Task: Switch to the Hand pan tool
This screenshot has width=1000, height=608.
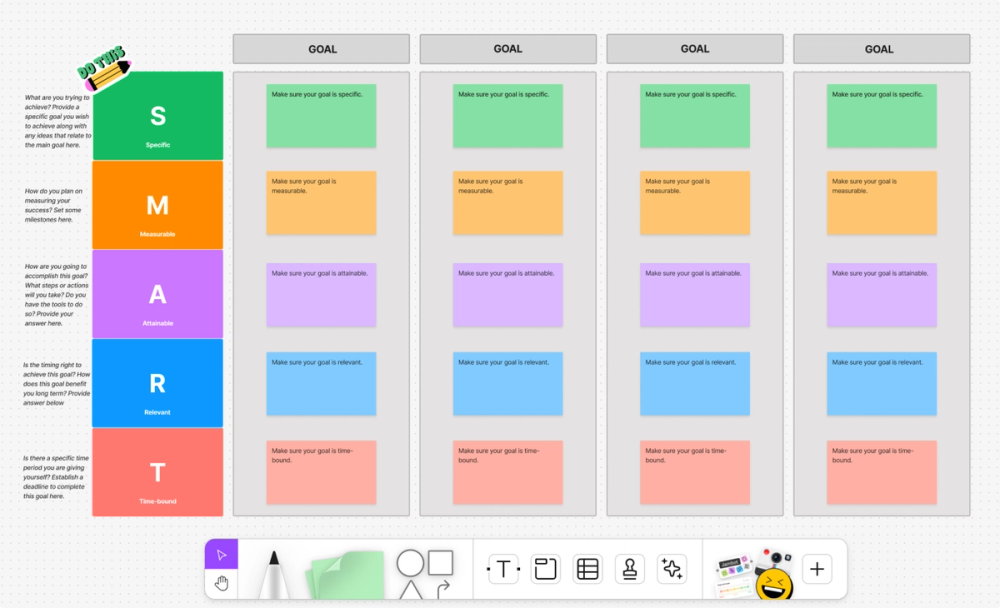Action: (x=221, y=581)
